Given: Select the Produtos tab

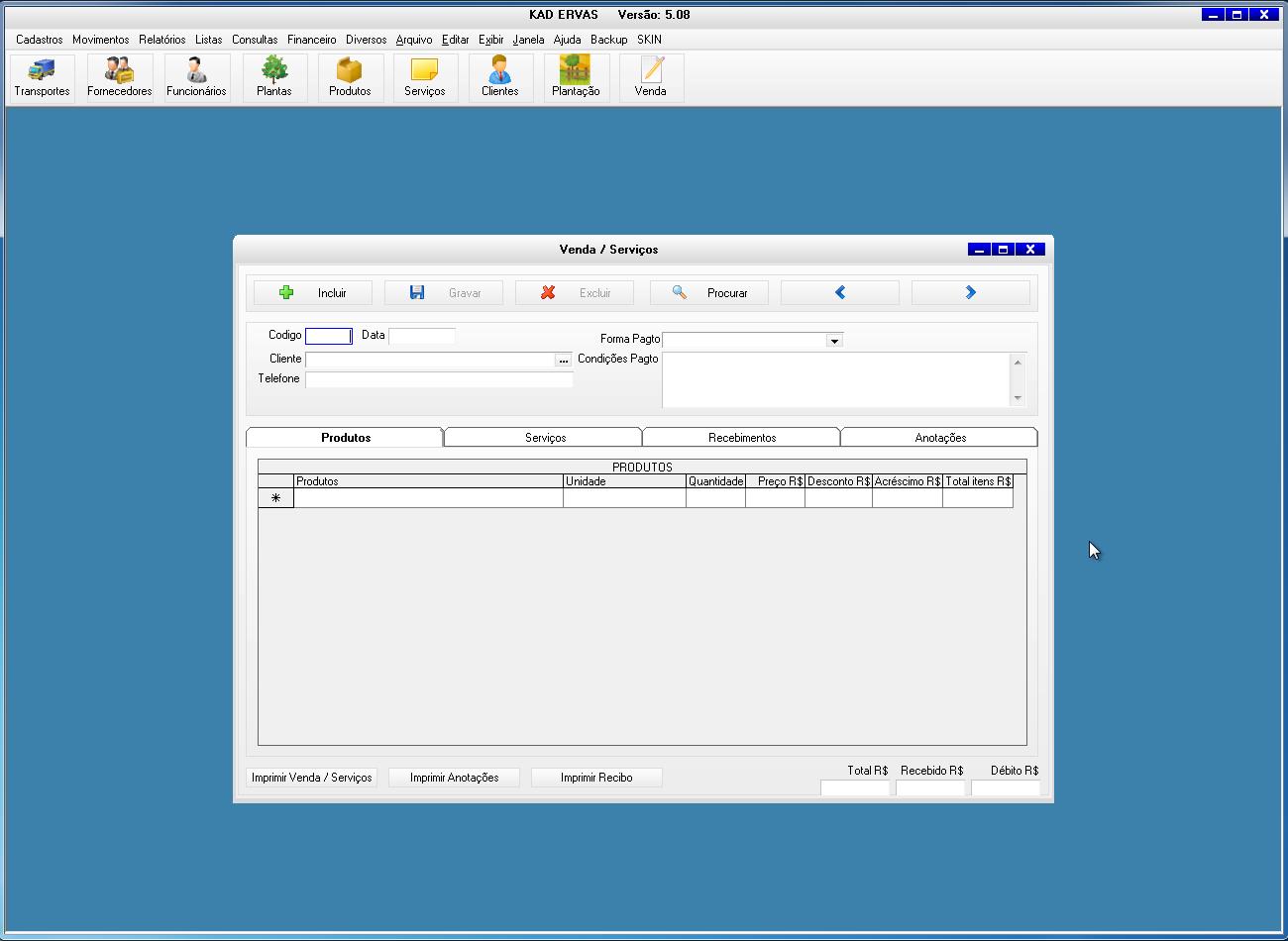Looking at the screenshot, I should [x=345, y=437].
